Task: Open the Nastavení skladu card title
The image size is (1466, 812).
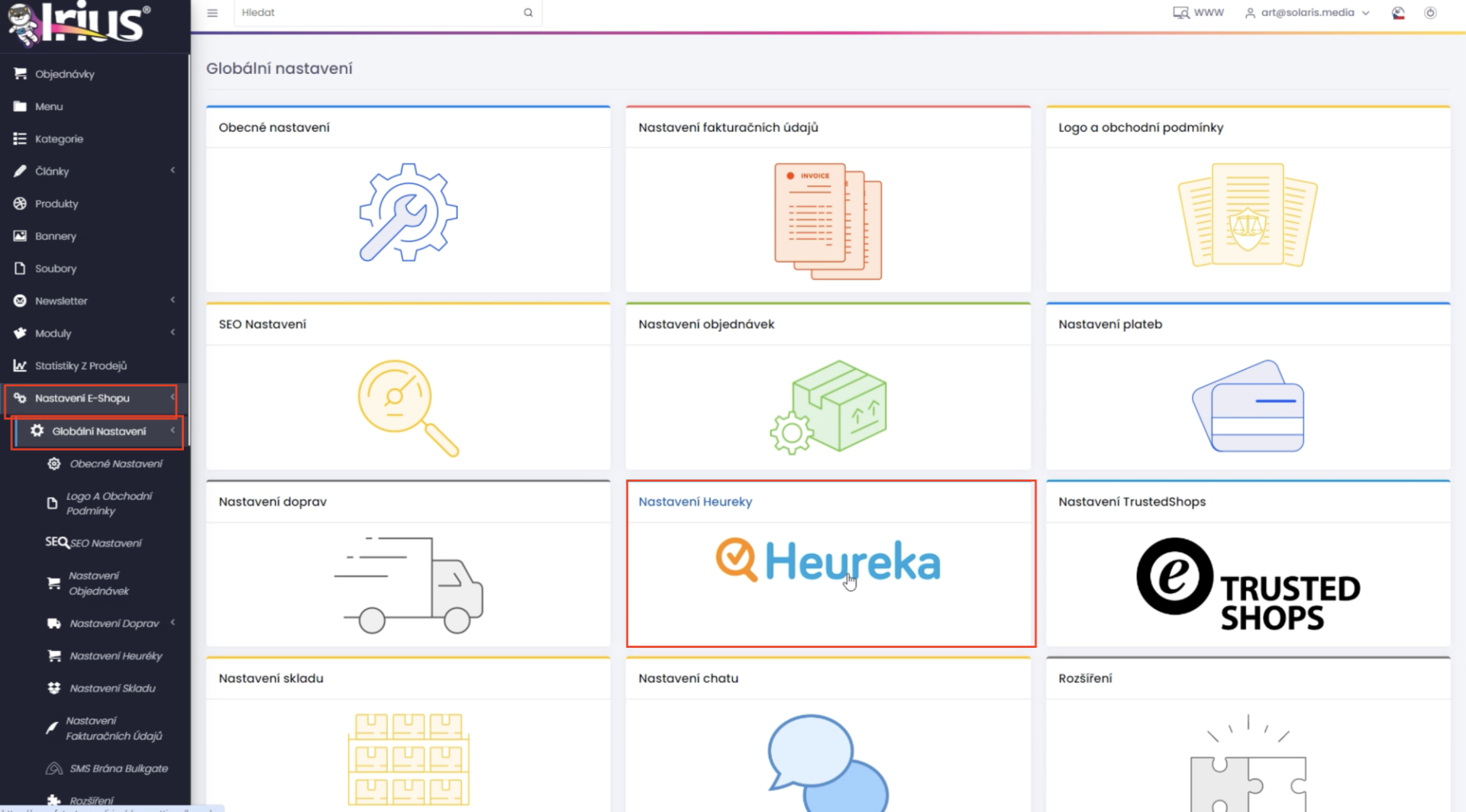Action: (271, 678)
